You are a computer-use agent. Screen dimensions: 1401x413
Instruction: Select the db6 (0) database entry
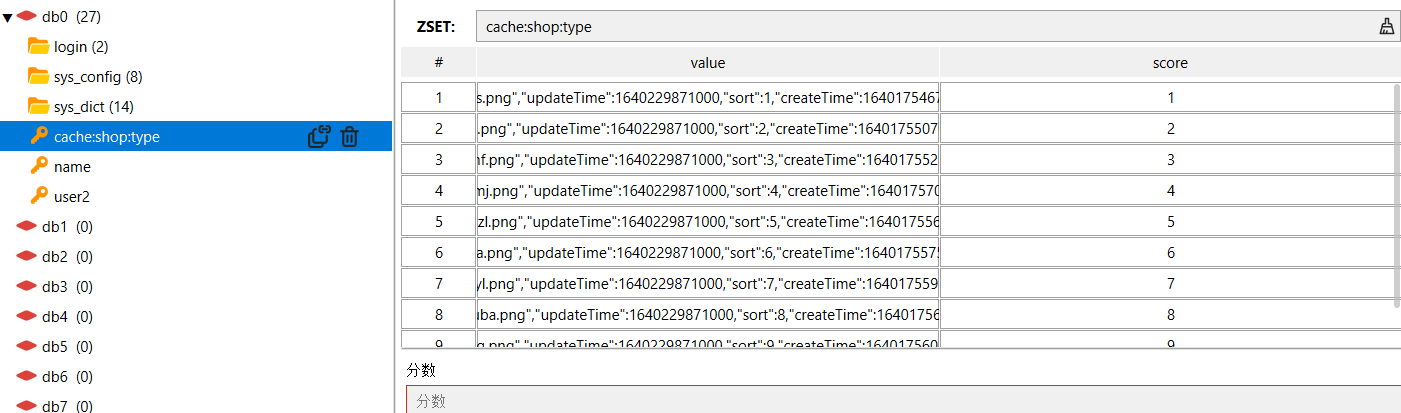click(66, 377)
